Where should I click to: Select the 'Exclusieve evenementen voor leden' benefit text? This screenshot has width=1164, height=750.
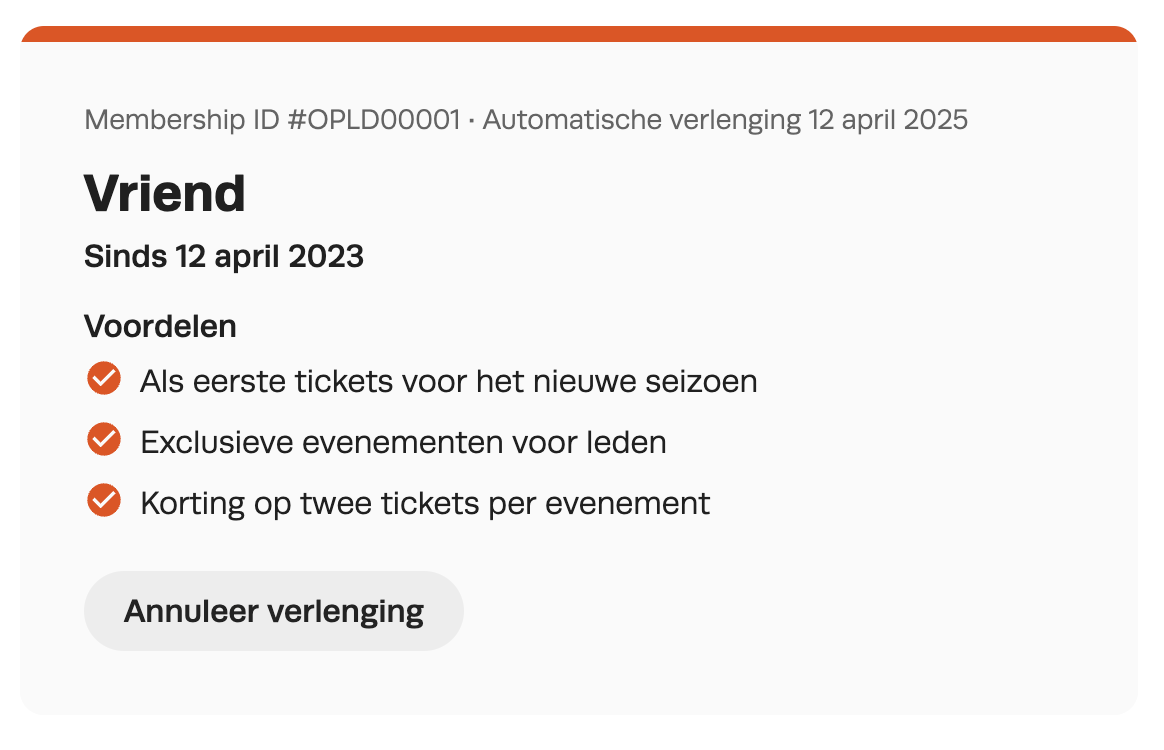(403, 443)
